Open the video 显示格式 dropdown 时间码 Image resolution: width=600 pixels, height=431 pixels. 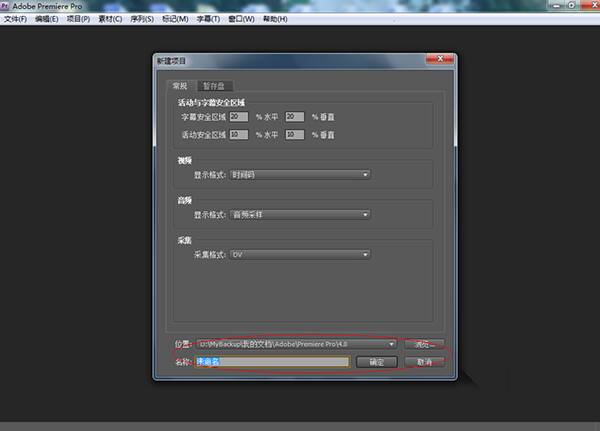point(300,175)
